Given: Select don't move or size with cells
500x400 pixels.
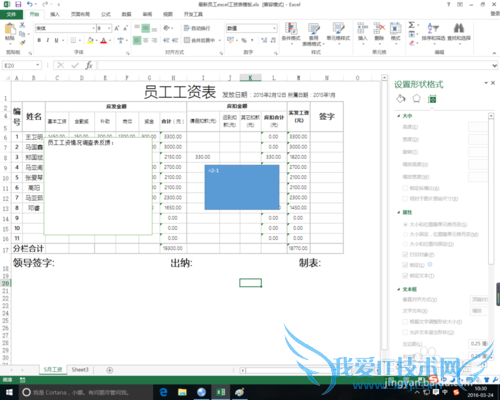Looking at the screenshot, I should pyautogui.click(x=406, y=244).
